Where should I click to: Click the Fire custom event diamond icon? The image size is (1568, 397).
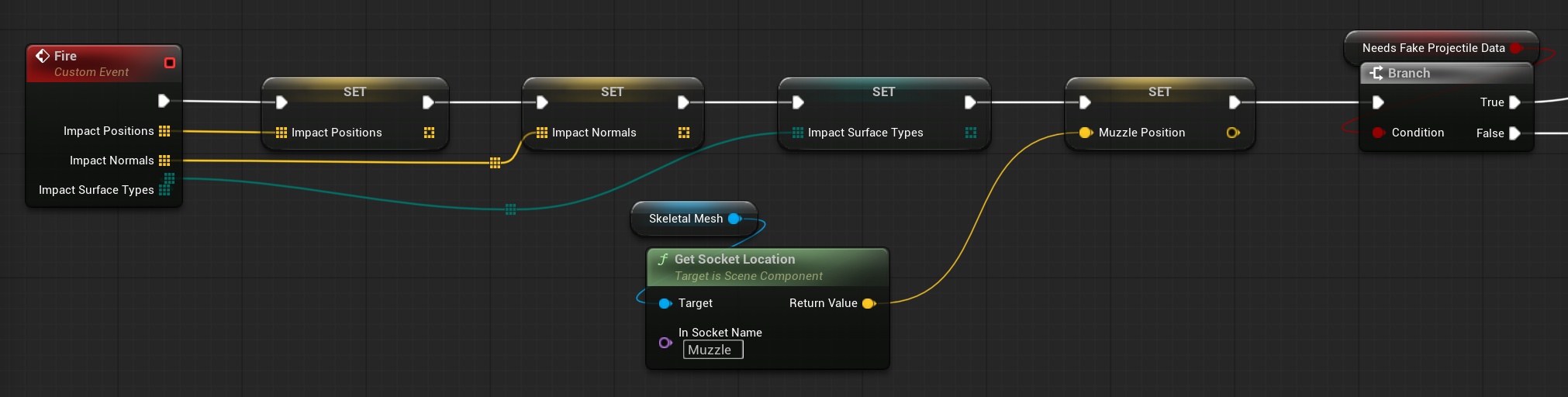[x=43, y=56]
